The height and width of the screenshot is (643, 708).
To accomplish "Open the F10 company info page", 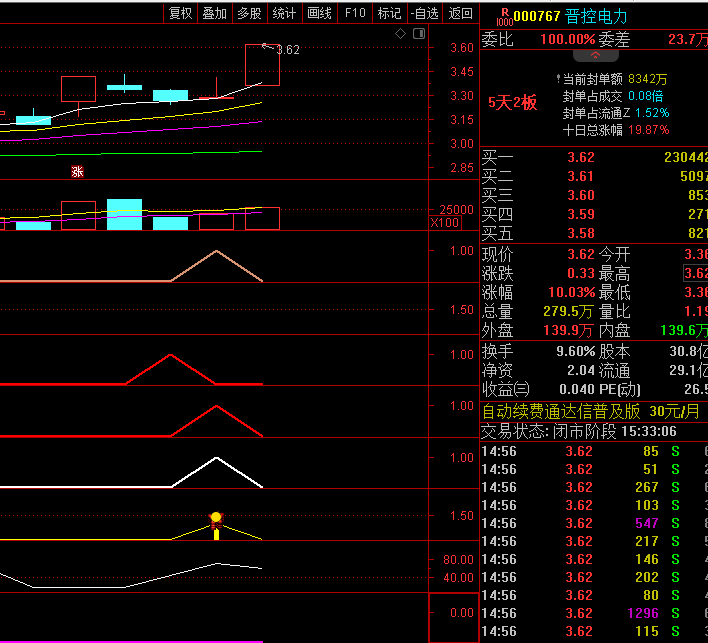I will tap(354, 13).
